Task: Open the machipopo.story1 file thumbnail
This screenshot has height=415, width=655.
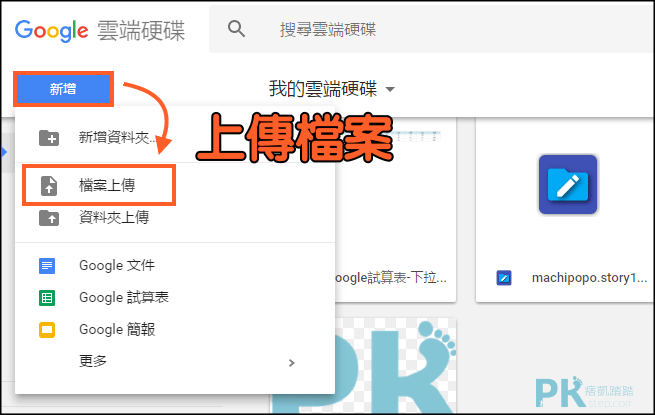Action: 568,184
